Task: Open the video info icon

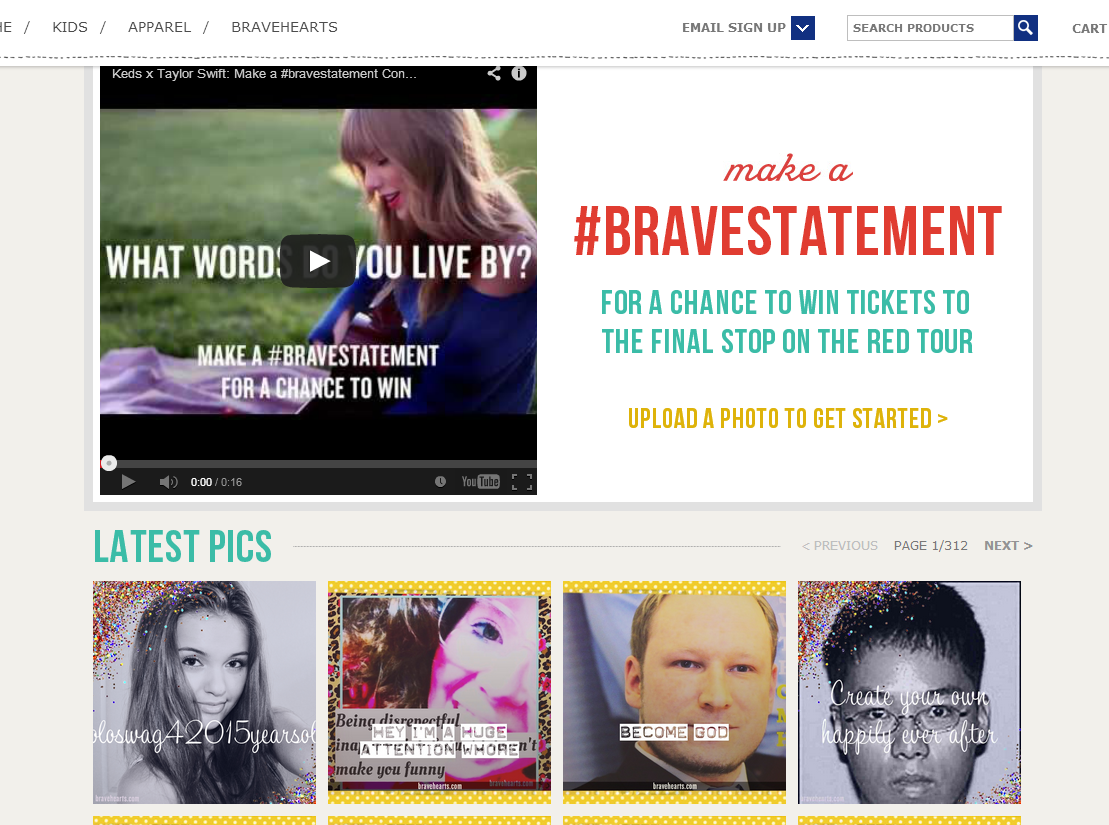Action: click(x=519, y=74)
